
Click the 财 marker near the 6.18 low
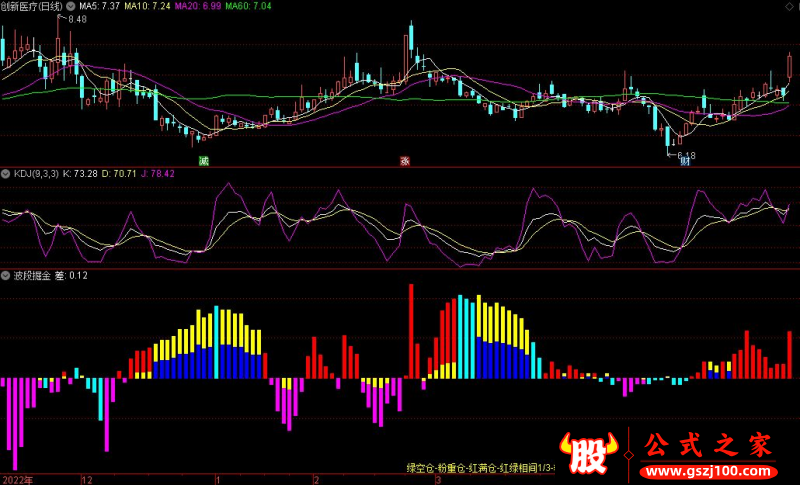click(685, 161)
